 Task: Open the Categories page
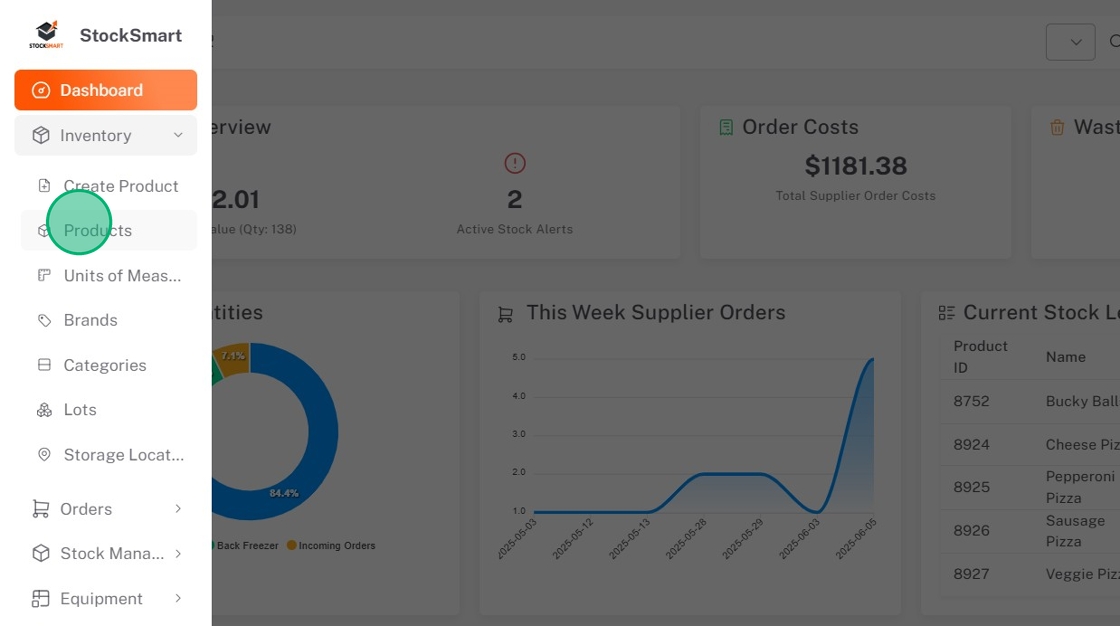coord(109,365)
